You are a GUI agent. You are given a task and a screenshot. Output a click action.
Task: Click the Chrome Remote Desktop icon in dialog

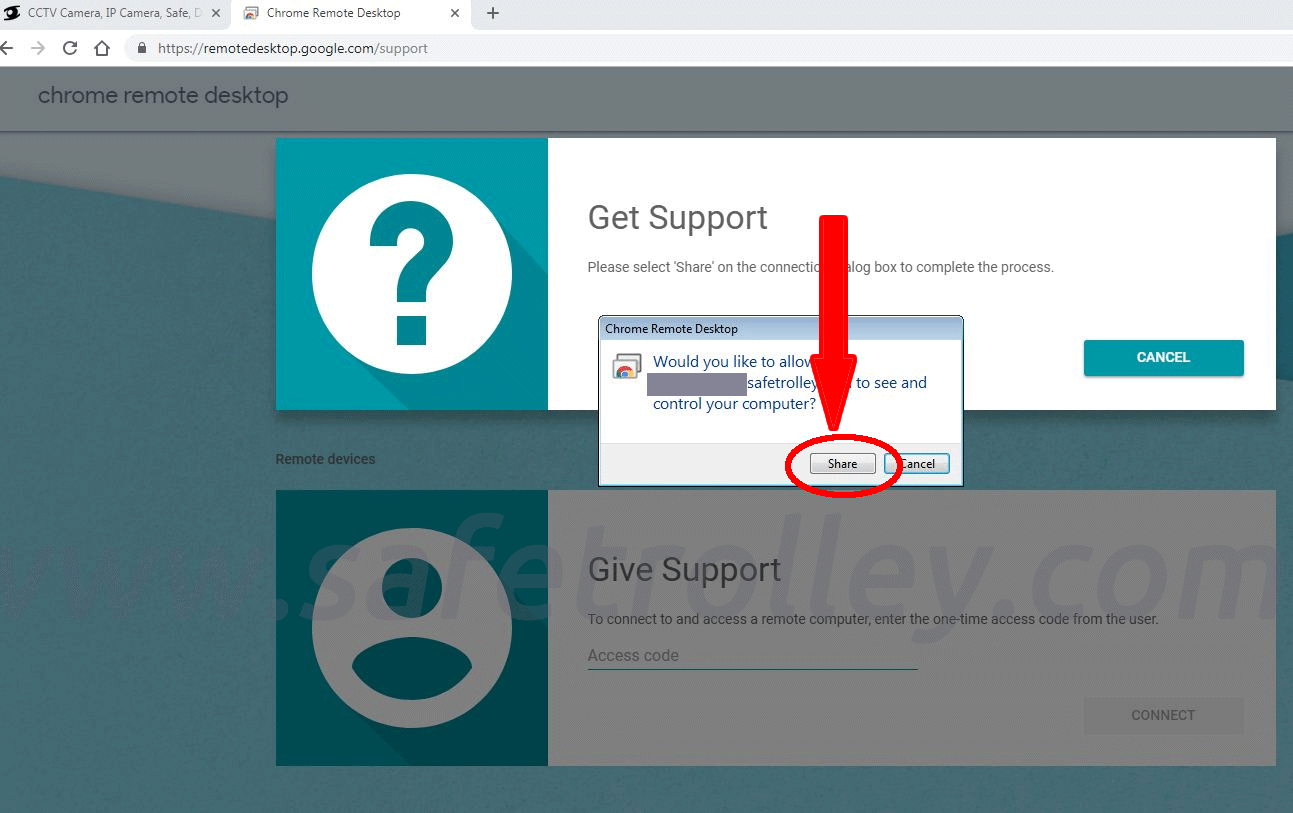[x=627, y=366]
